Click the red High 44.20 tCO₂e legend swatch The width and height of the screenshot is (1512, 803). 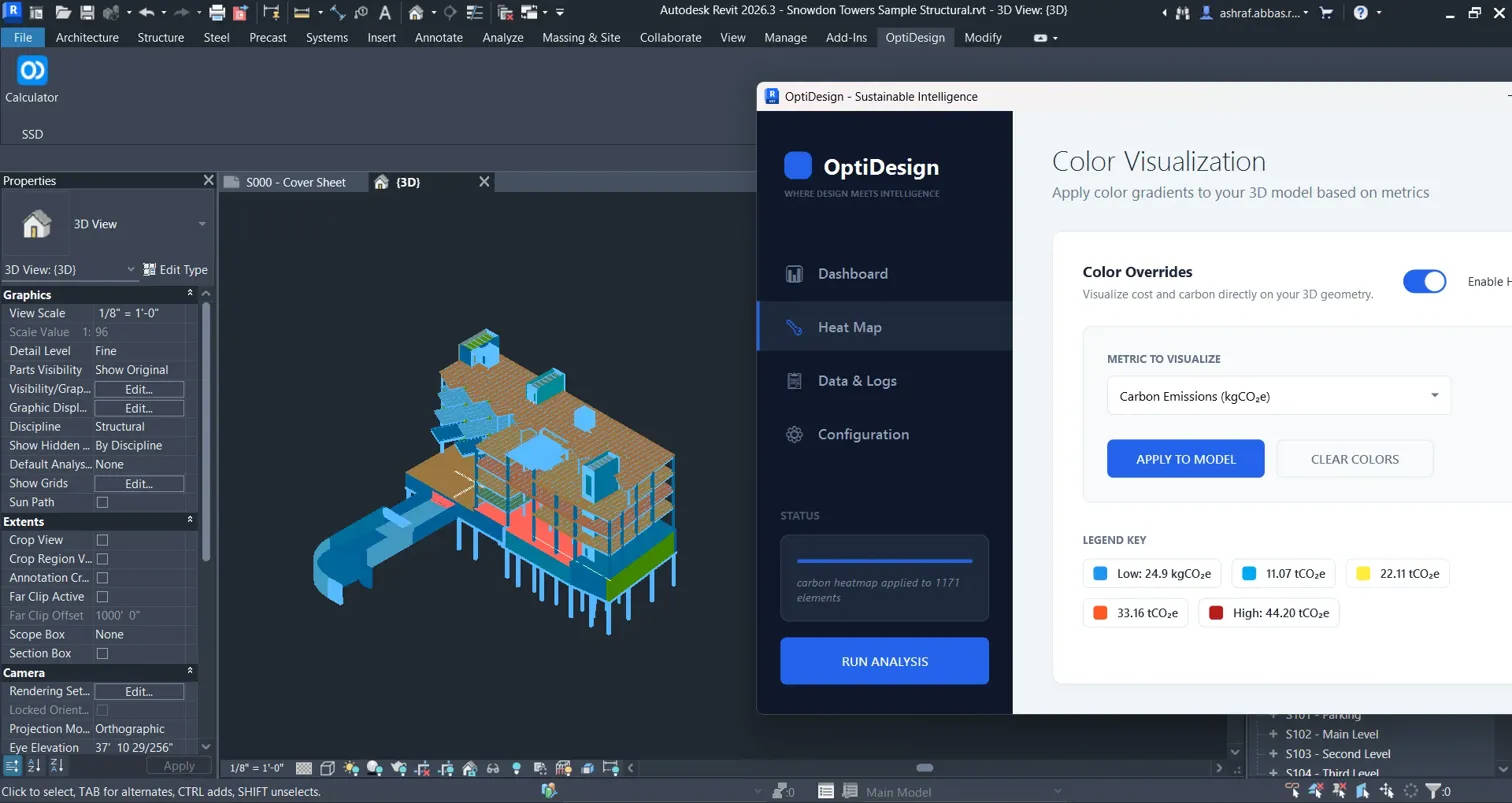(1216, 613)
